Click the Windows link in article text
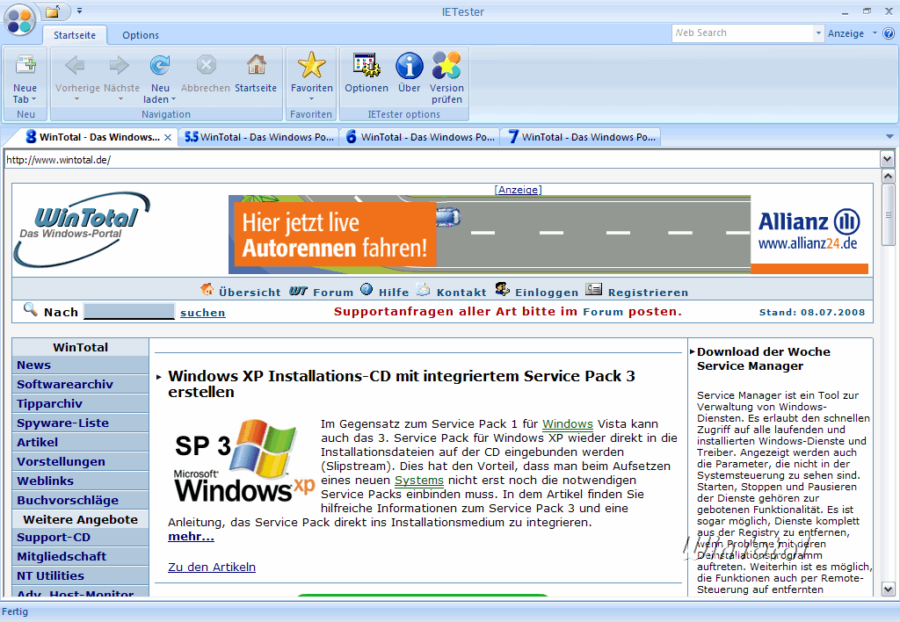This screenshot has width=900, height=622. 567,424
